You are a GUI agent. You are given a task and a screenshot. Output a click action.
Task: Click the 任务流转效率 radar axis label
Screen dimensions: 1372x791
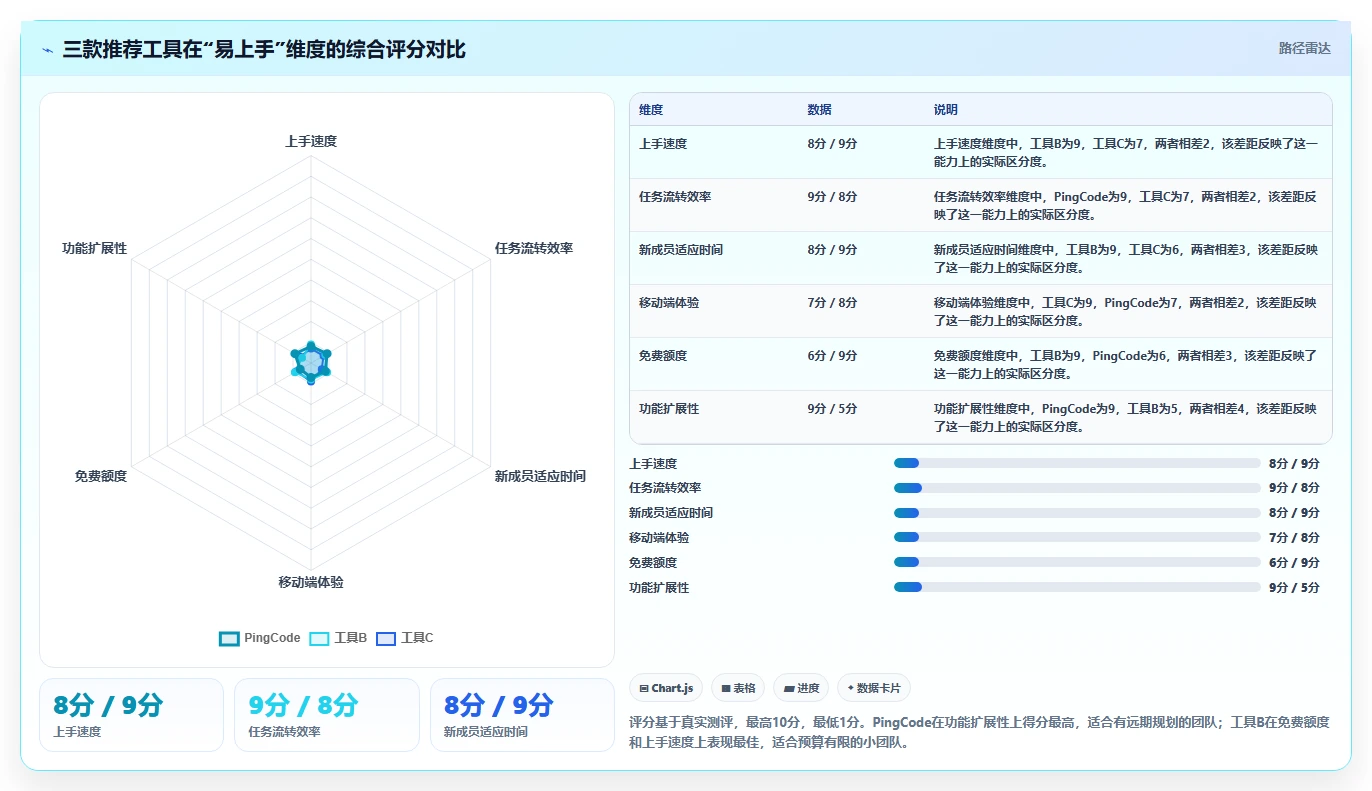point(534,248)
